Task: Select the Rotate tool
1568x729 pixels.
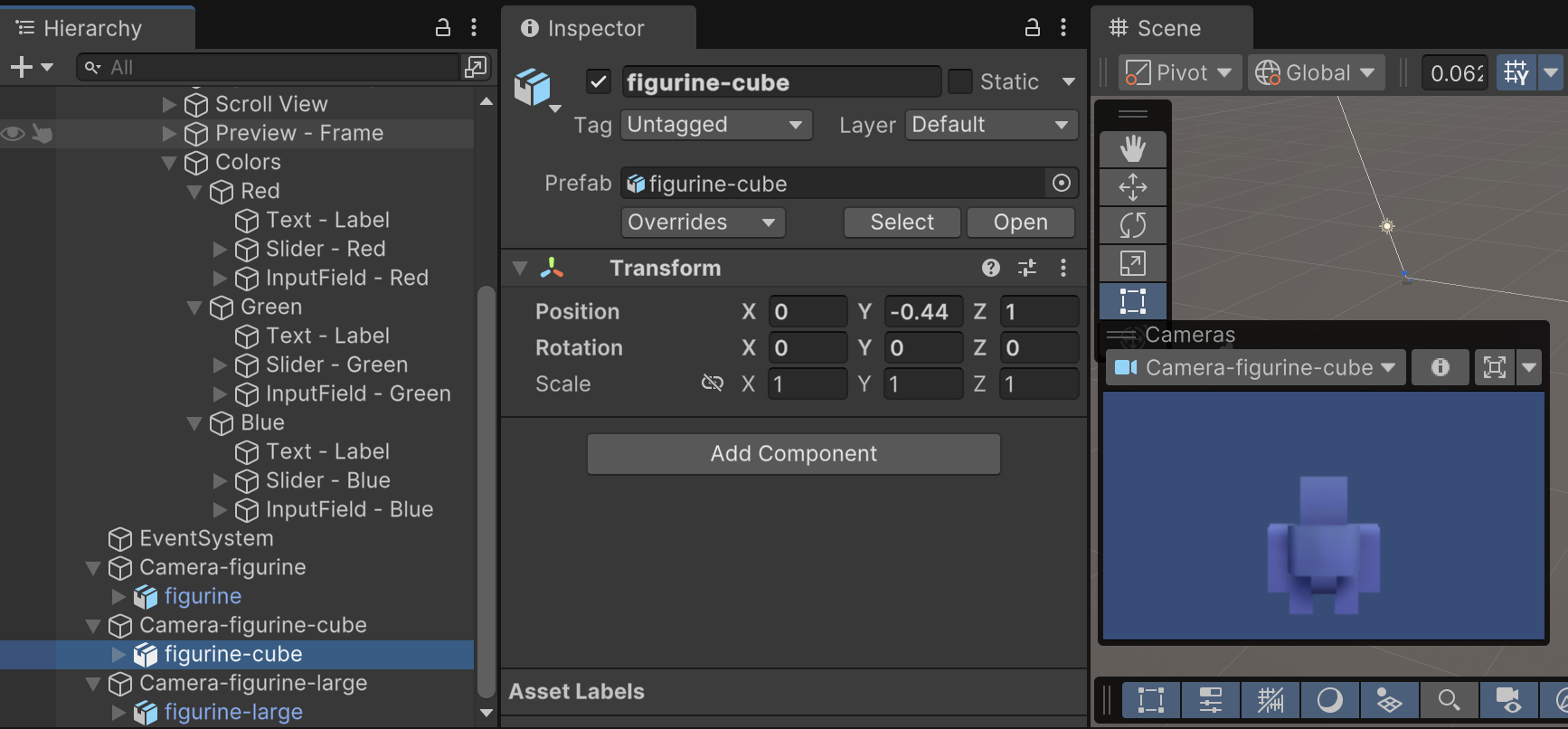Action: coord(1132,225)
